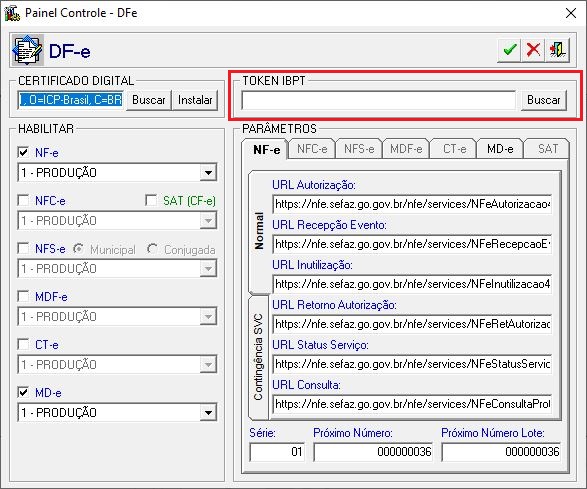
Task: Click the Token IBPT input field
Action: click(x=378, y=100)
